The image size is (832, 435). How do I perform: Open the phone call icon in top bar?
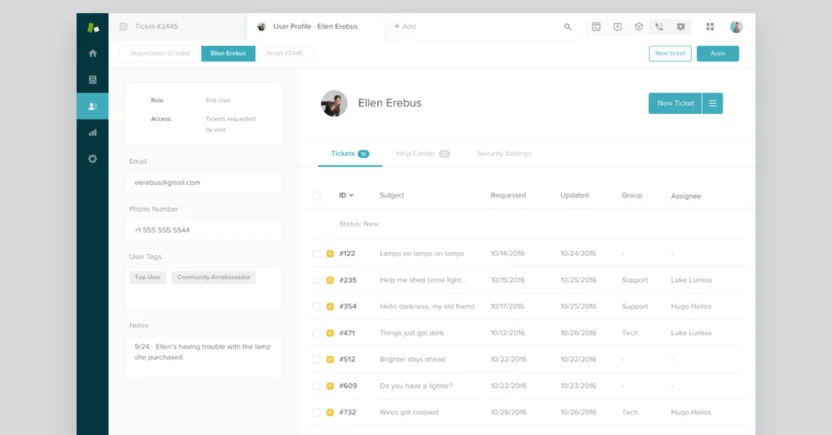coord(658,27)
